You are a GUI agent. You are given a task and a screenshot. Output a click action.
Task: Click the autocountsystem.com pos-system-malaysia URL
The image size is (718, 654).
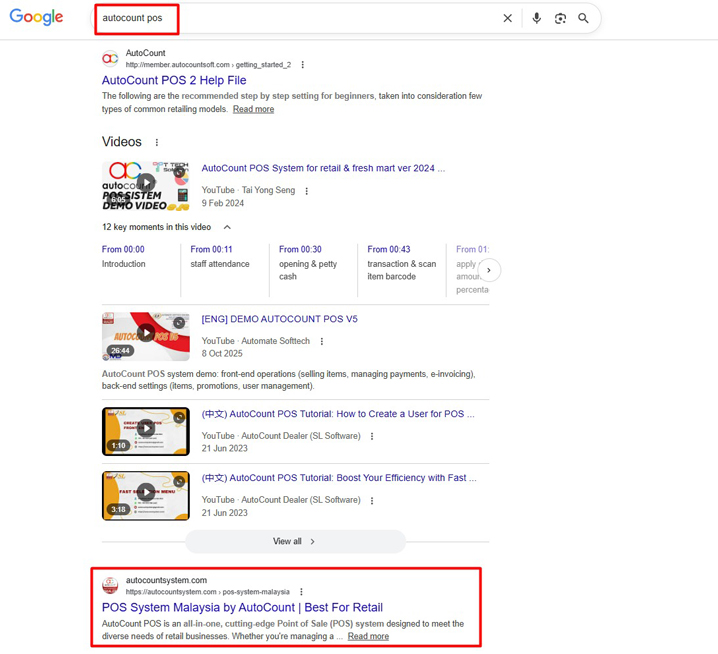coord(207,592)
